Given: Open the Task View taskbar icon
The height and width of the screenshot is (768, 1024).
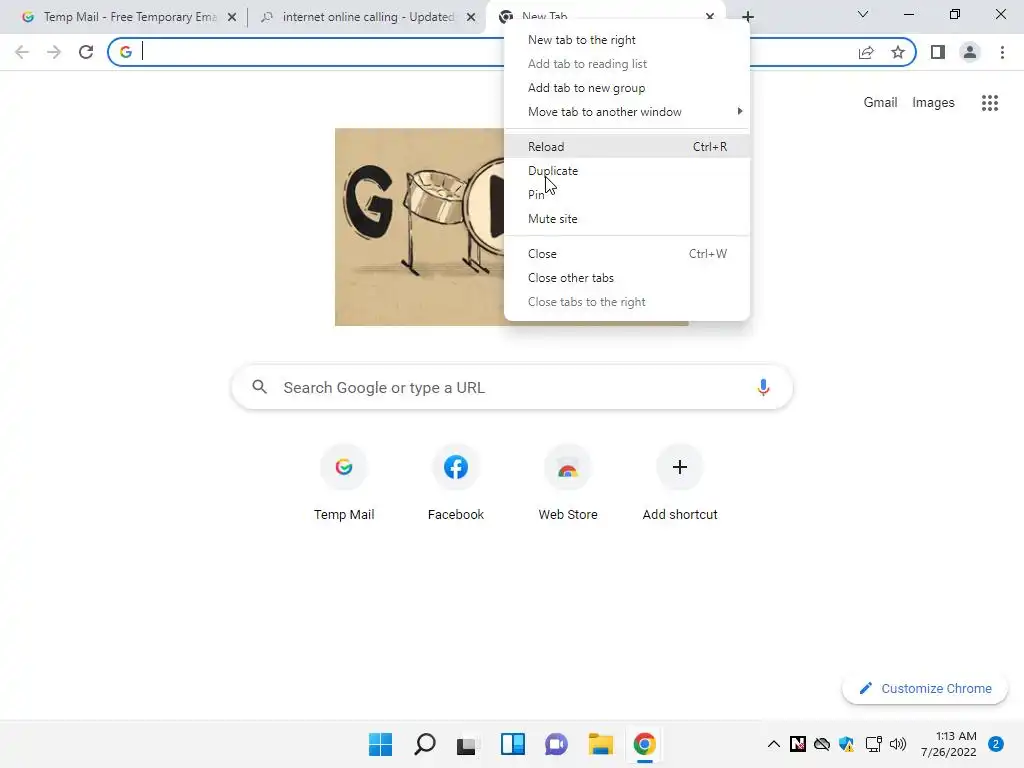Looking at the screenshot, I should (x=467, y=744).
